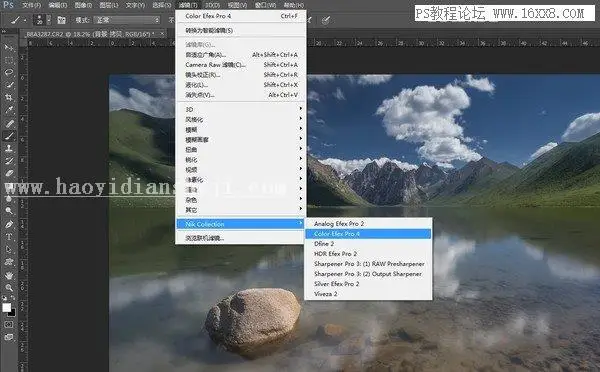This screenshot has height=372, width=600.
Task: Select the Move tool
Action: click(x=9, y=47)
